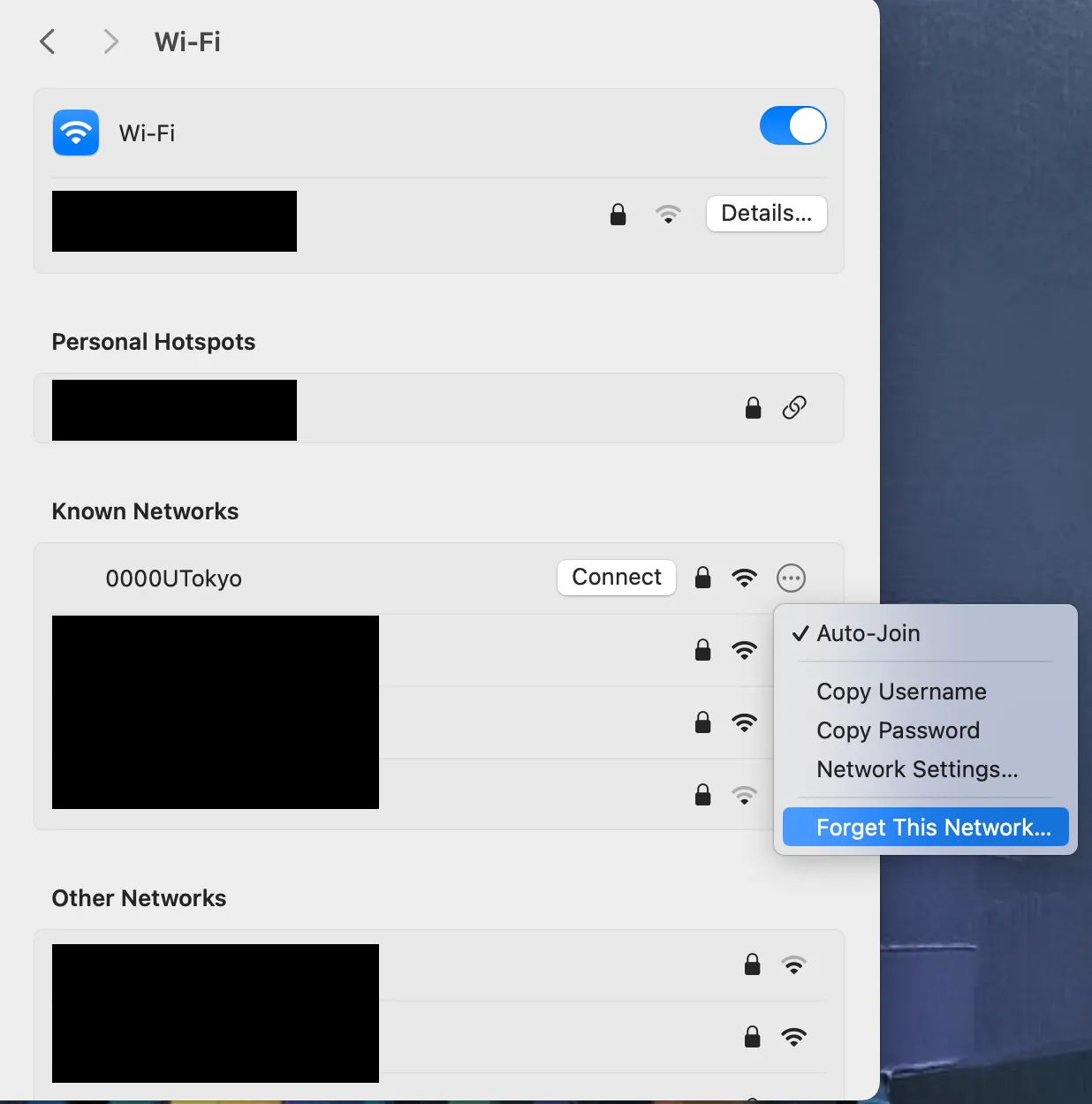Click signal icon of first Other Networks entry

[794, 965]
